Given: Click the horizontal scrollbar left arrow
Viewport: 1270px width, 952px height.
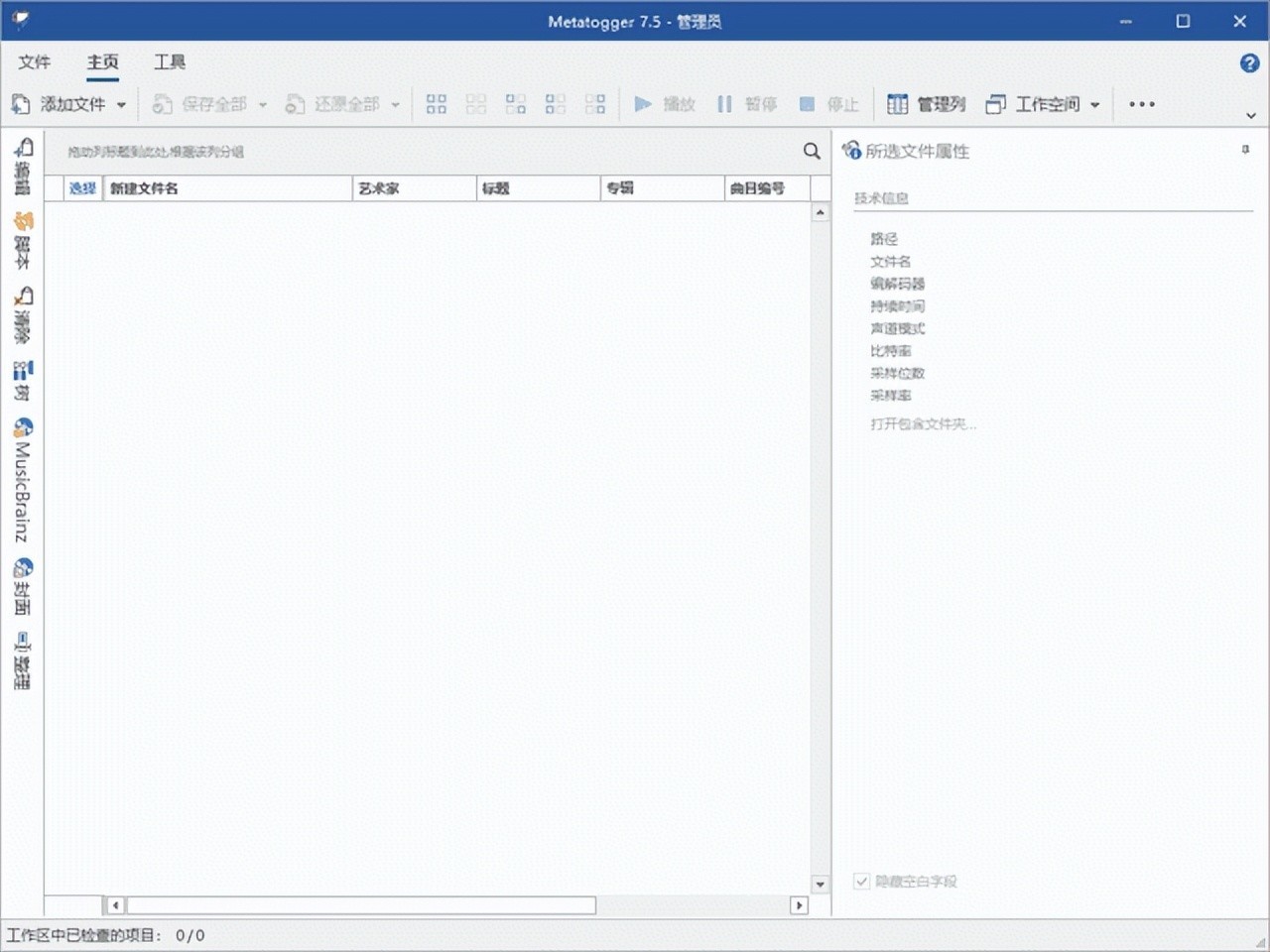Looking at the screenshot, I should (115, 905).
